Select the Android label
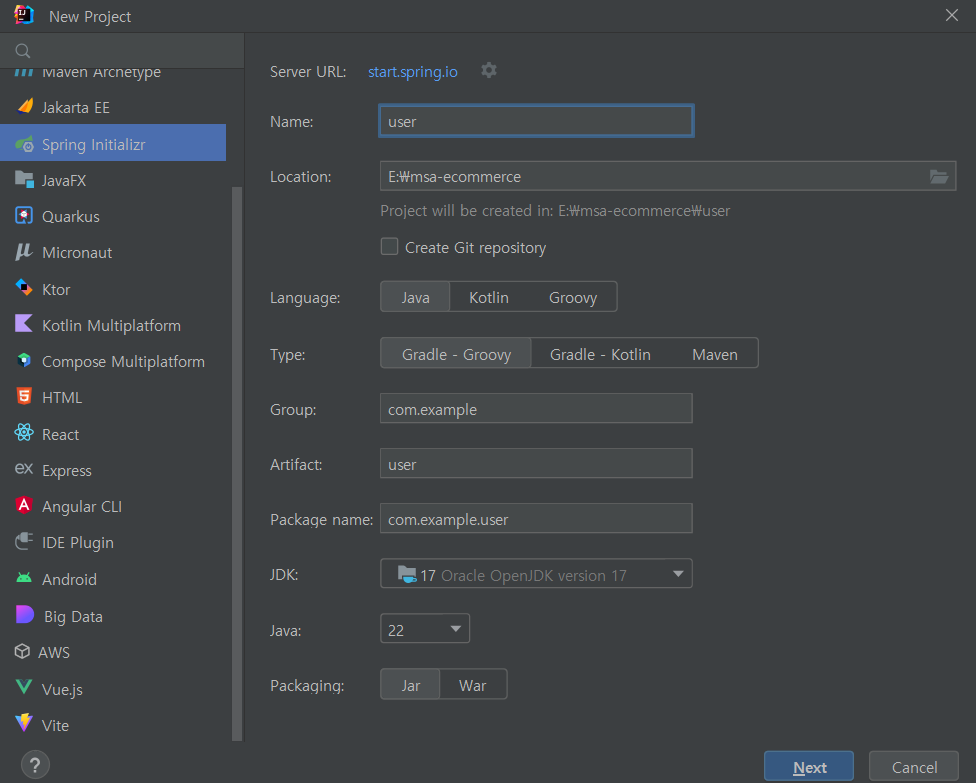The width and height of the screenshot is (976, 783). pos(69,579)
